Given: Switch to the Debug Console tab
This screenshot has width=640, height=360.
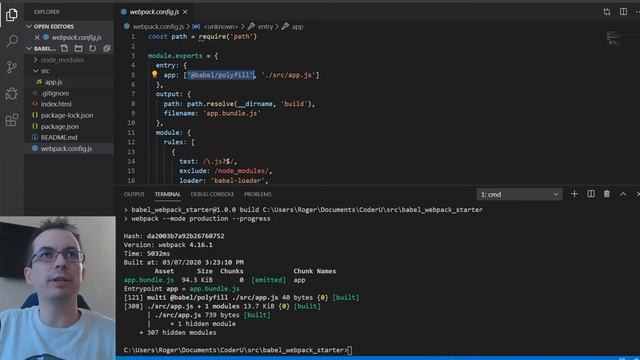Looking at the screenshot, I should pos(212,194).
